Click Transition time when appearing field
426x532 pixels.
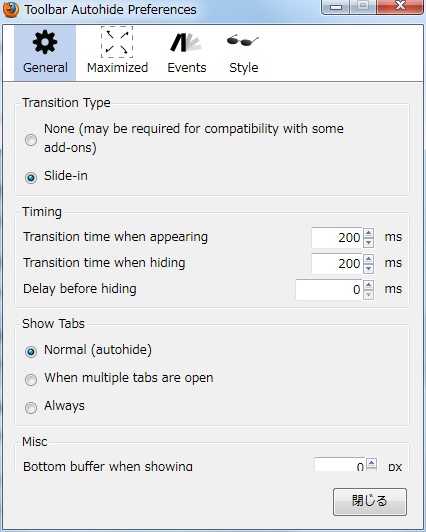click(337, 238)
